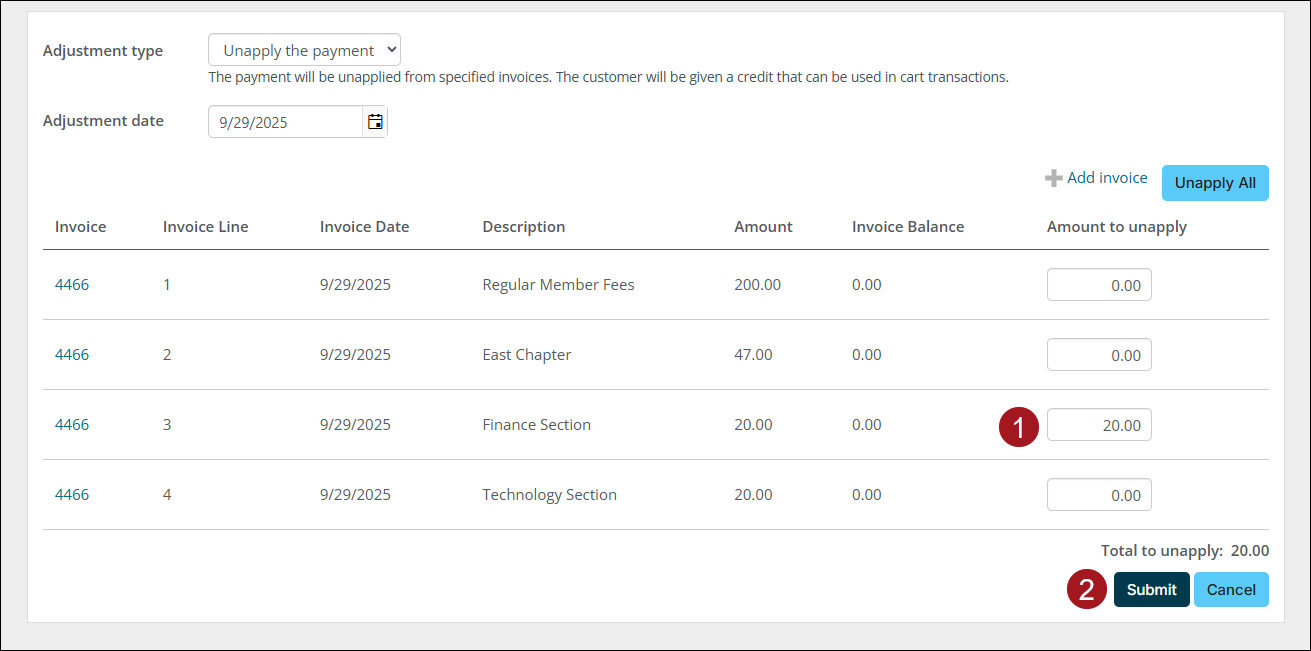Select Technology Section amount to unapply field

coord(1099,495)
